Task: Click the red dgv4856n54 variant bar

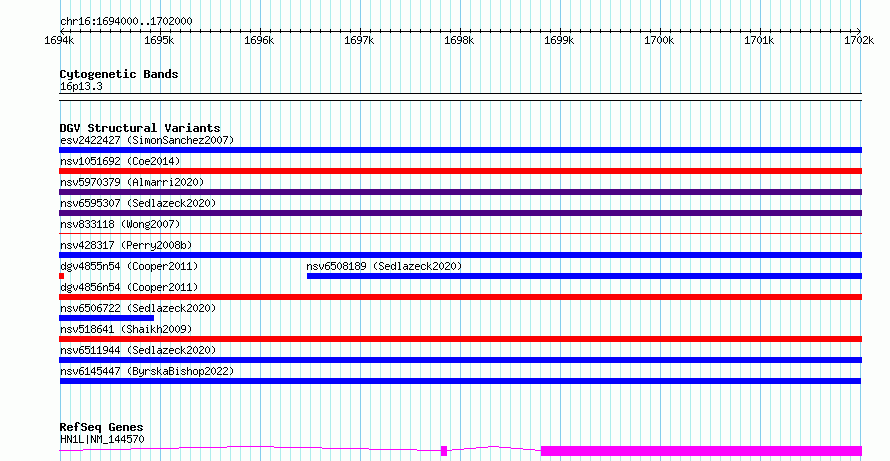Action: click(x=460, y=297)
